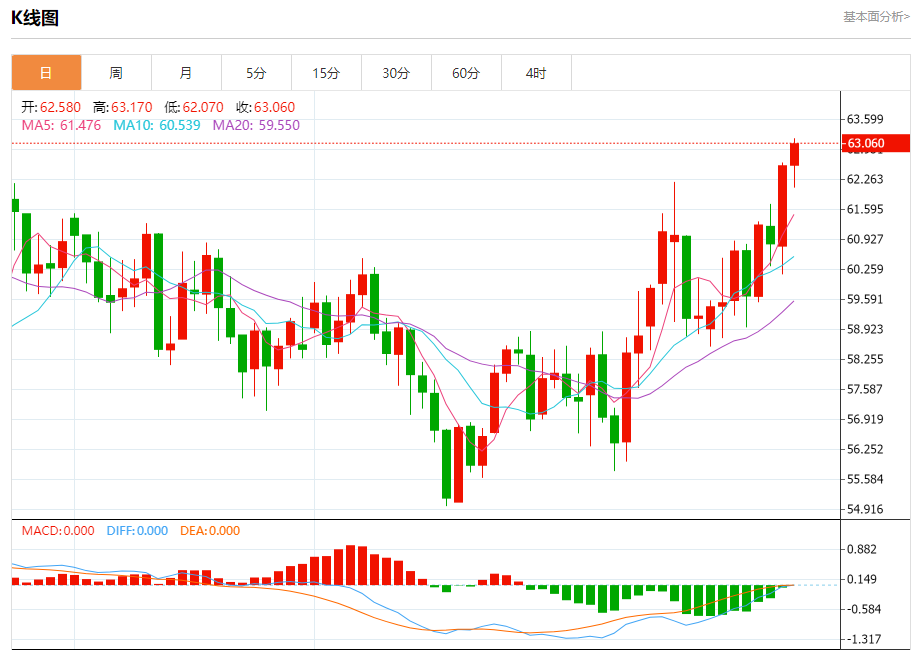This screenshot has width=916, height=650.
Task: Click the latest red candlestick at top right
Action: coord(795,154)
